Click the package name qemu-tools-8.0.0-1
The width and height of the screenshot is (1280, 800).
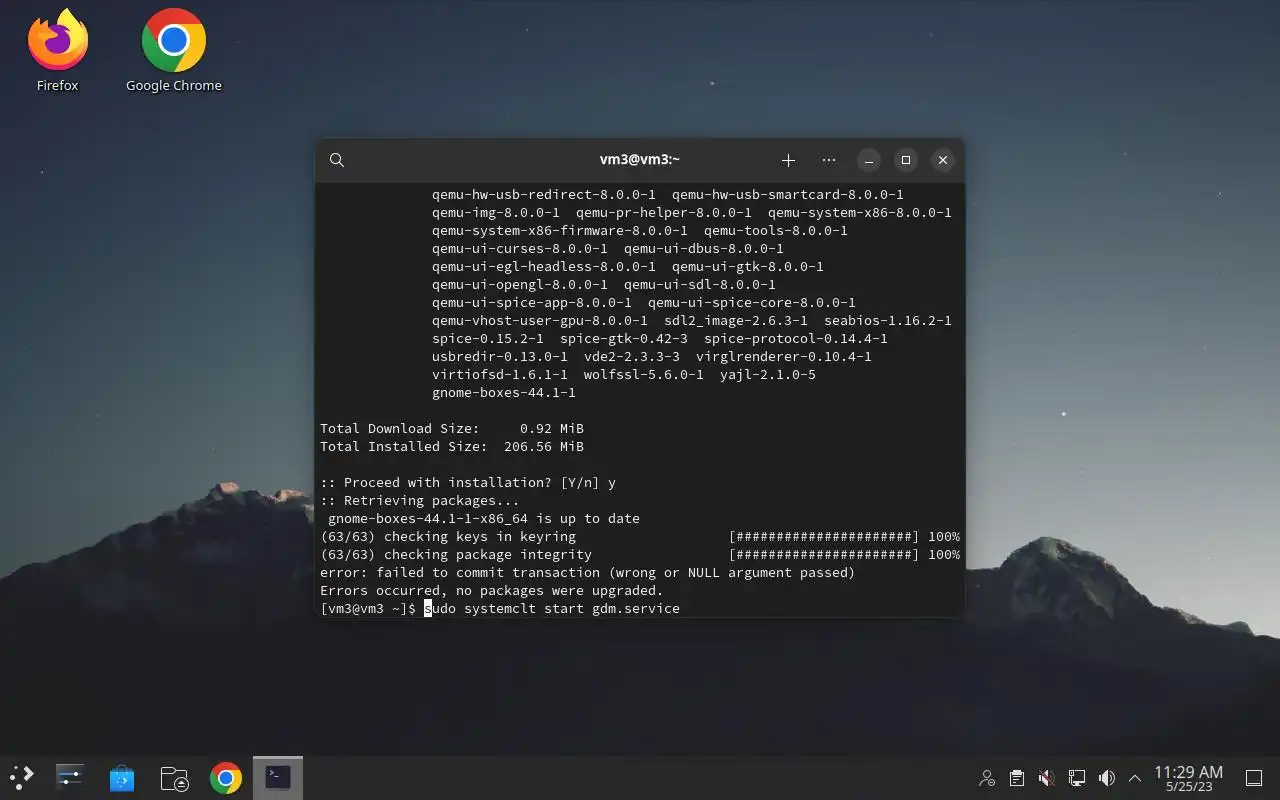776,230
